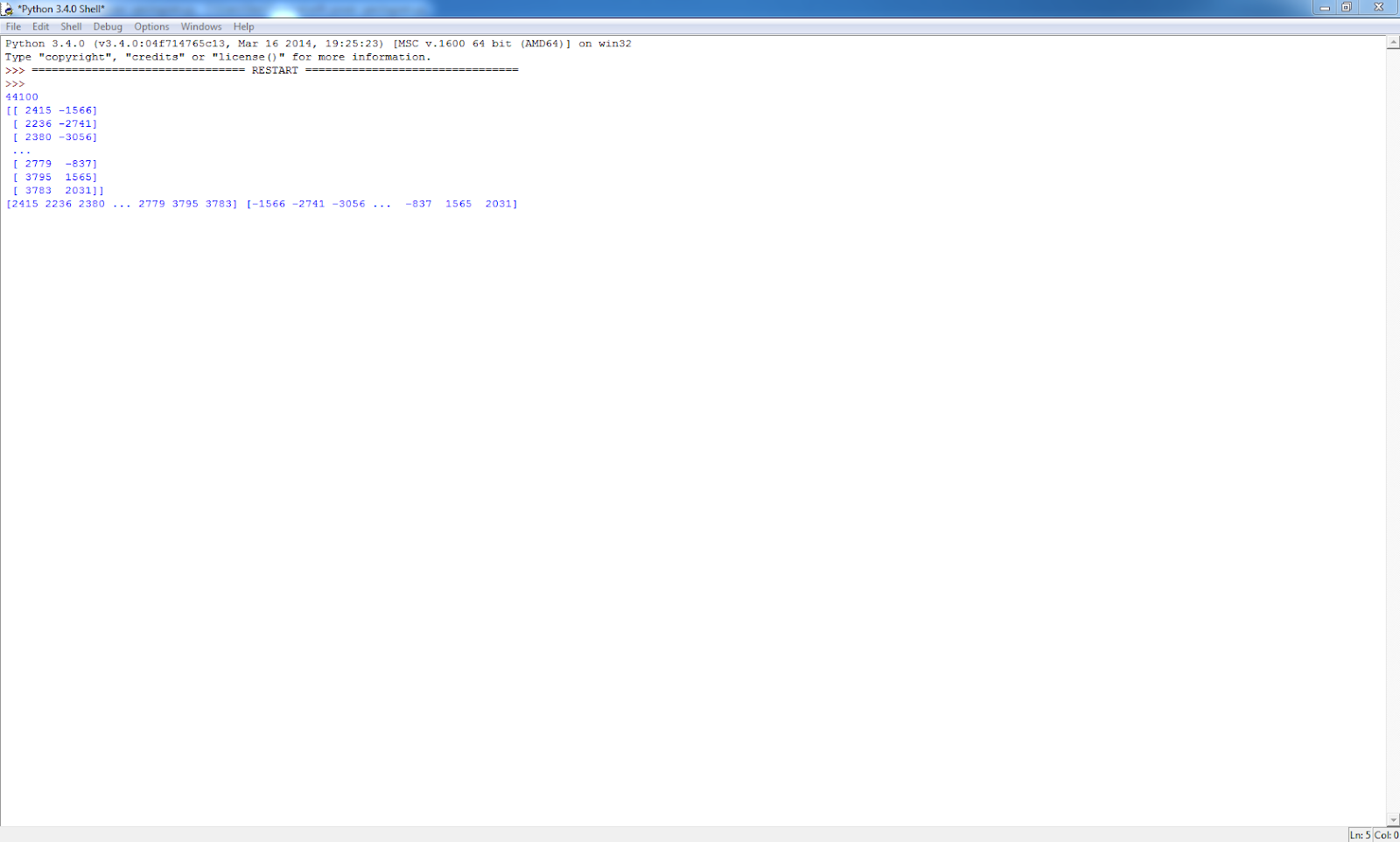Click the row [ 2236 -2741]
1400x842 pixels.
pos(54,123)
